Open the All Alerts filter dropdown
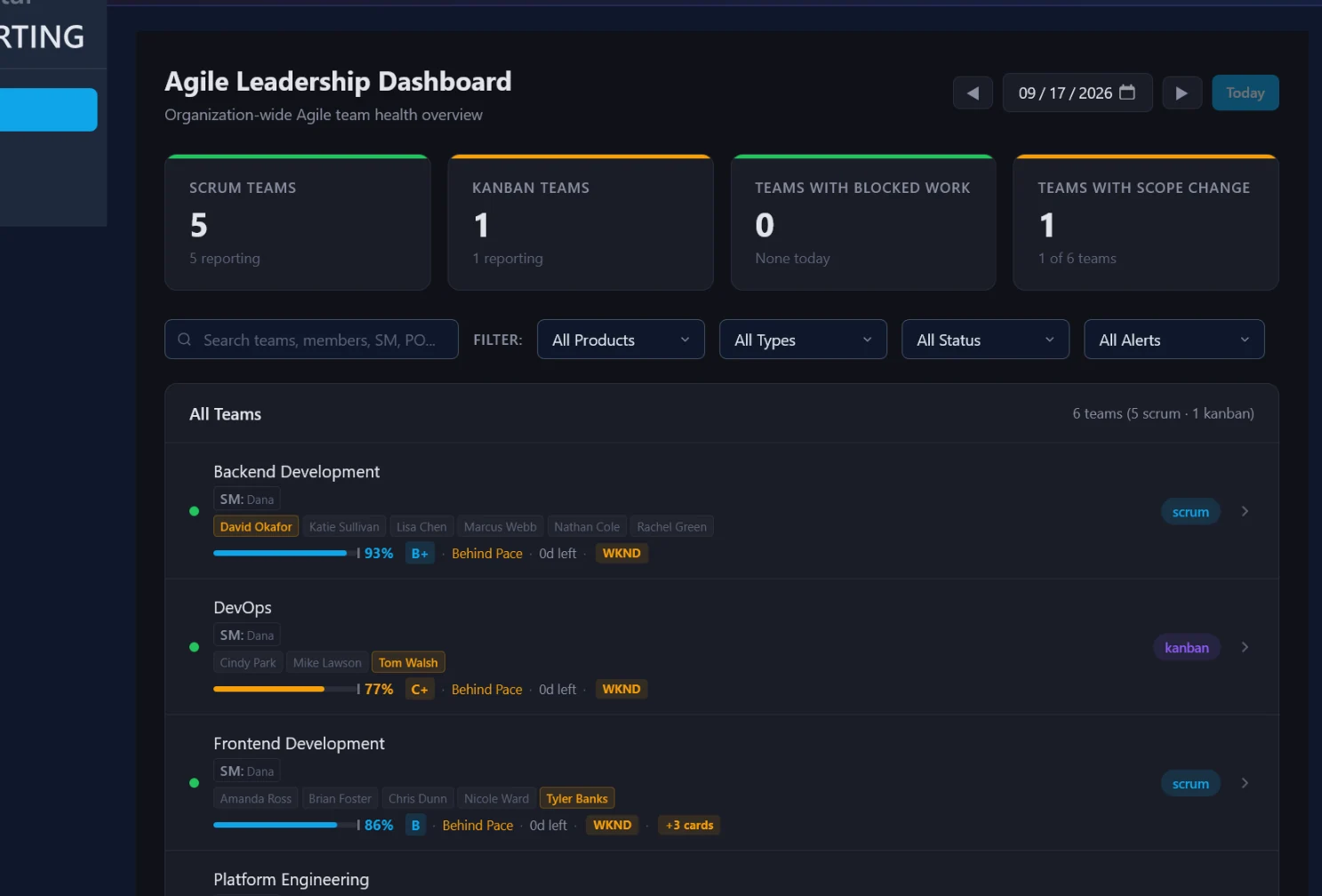The height and width of the screenshot is (896, 1322). (1174, 340)
